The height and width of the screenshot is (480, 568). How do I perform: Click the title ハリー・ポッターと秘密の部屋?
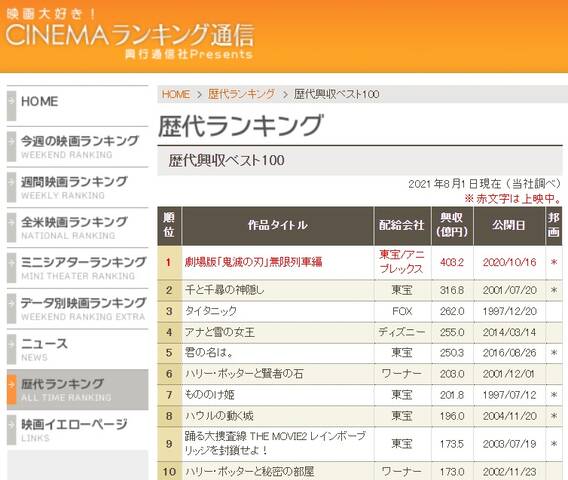(249, 471)
